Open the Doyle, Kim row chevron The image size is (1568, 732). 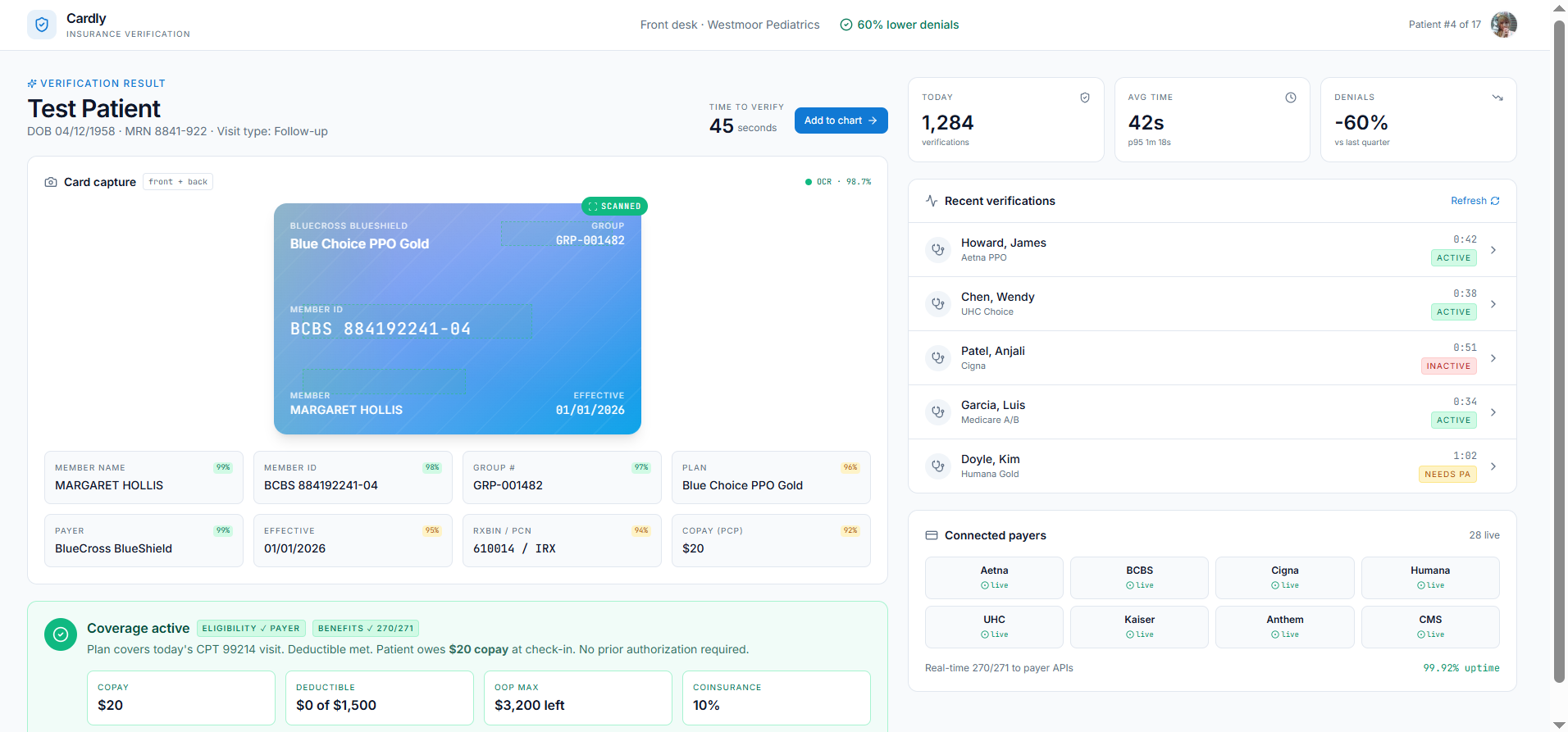[x=1493, y=466]
